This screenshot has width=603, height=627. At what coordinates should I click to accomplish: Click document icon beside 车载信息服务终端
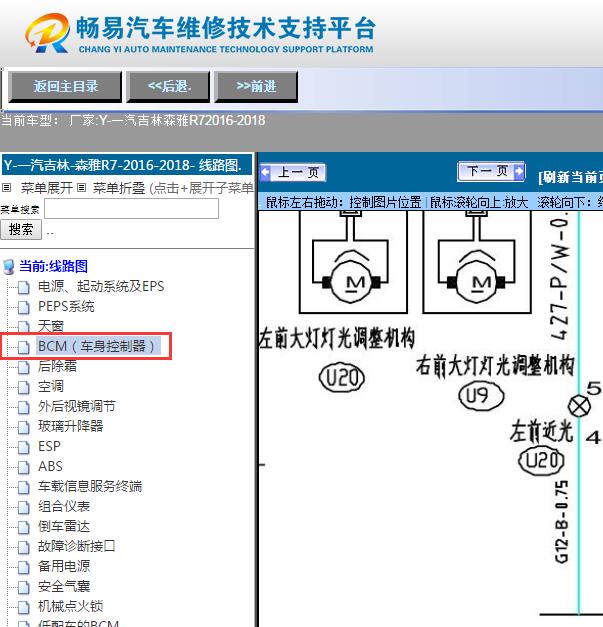coord(24,487)
